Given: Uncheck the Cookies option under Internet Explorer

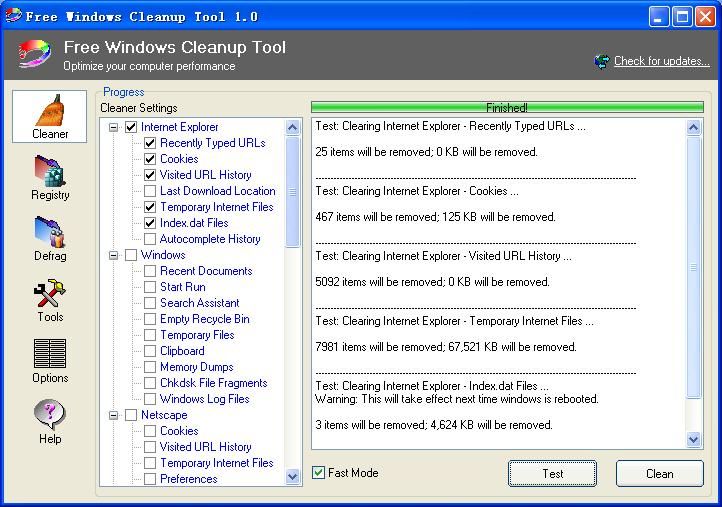Looking at the screenshot, I should pos(150,159).
